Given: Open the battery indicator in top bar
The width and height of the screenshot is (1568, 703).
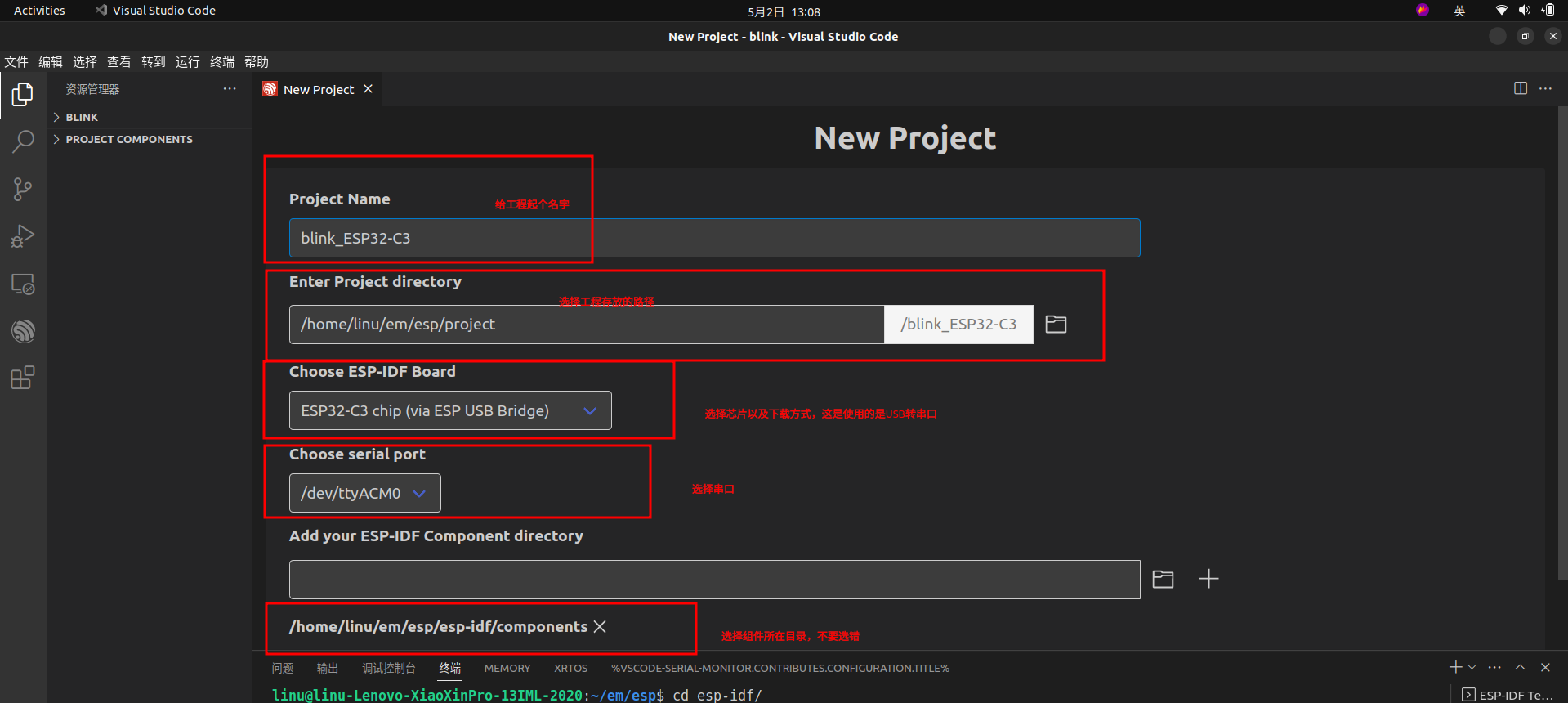Looking at the screenshot, I should pyautogui.click(x=1548, y=11).
